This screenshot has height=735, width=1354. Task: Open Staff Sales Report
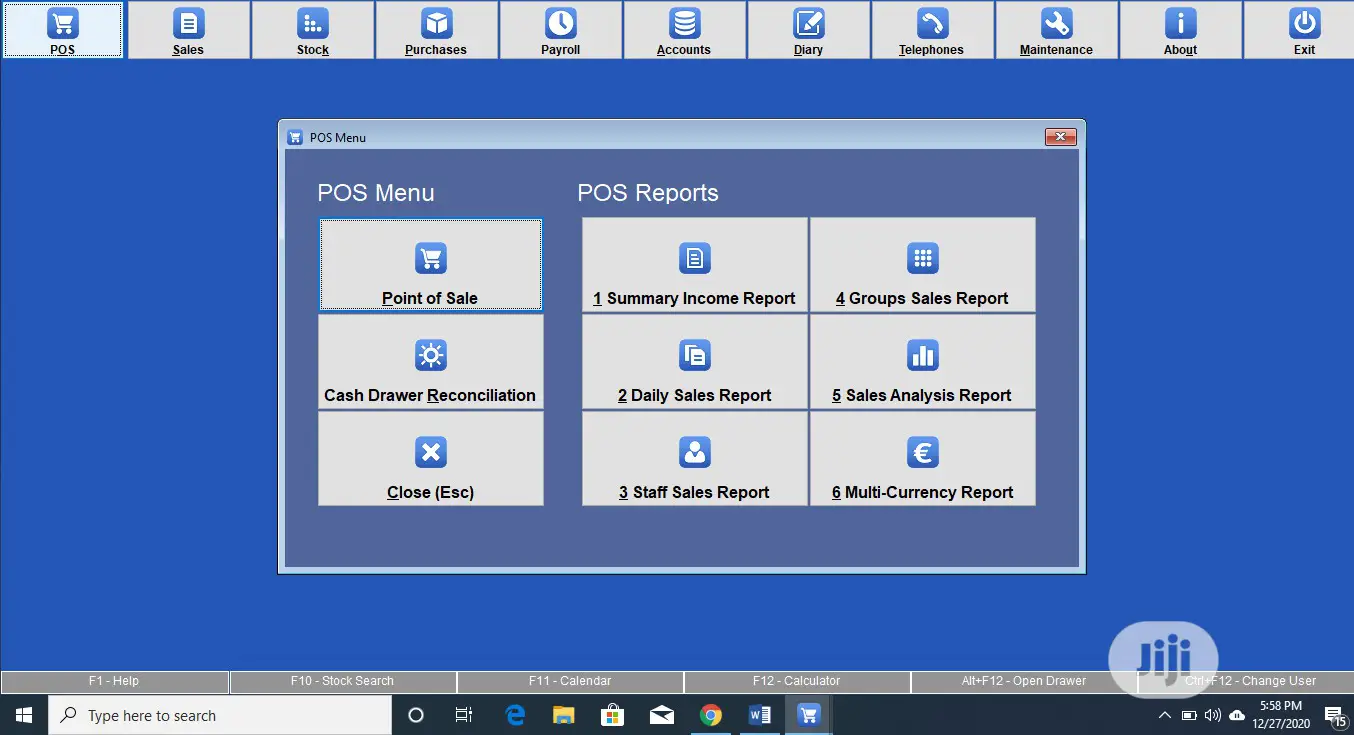[695, 459]
